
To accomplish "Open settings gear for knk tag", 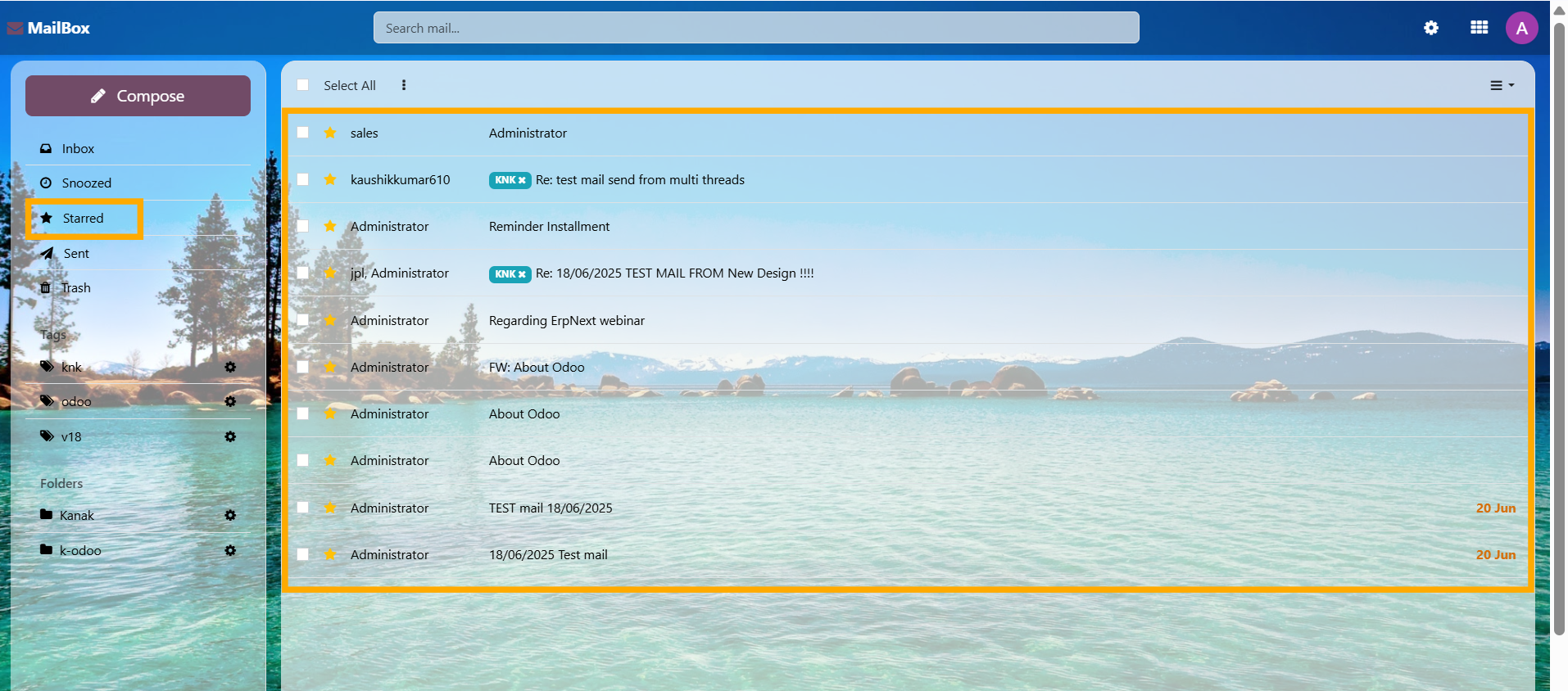I will point(230,367).
